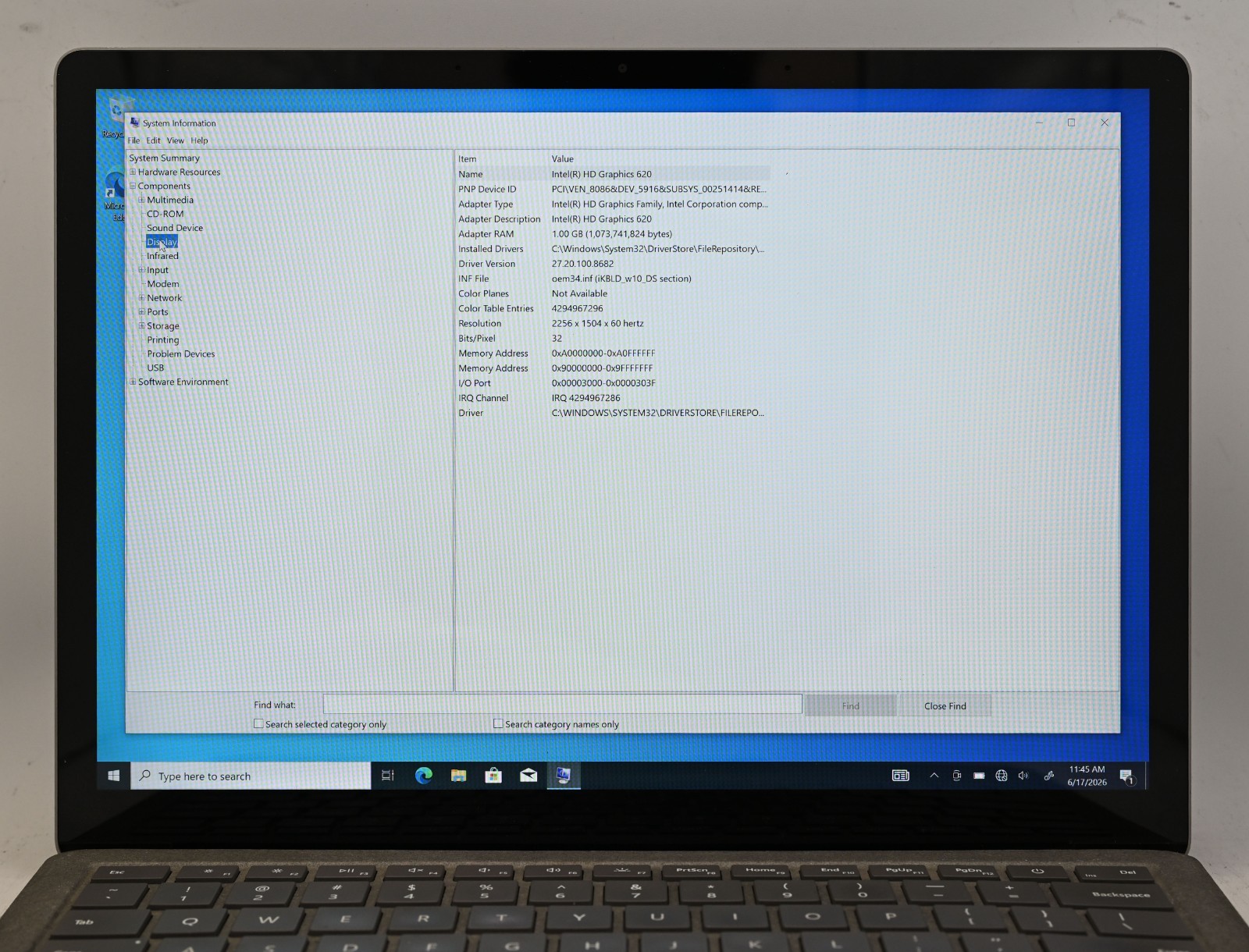Check the battery tray icon
1249x952 pixels.
tap(979, 776)
